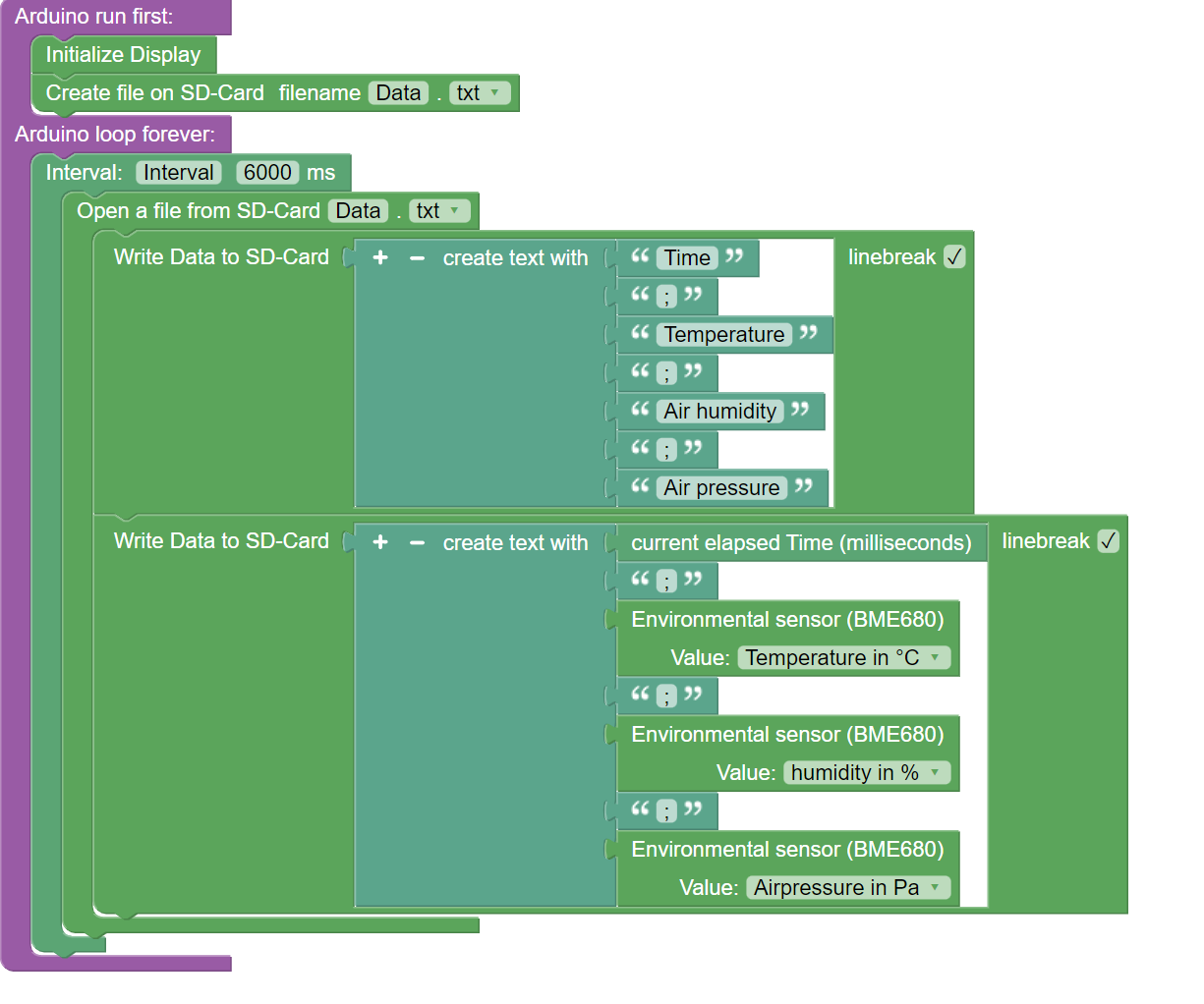Select BME680 sensor block with Airpressure value

[787, 868]
